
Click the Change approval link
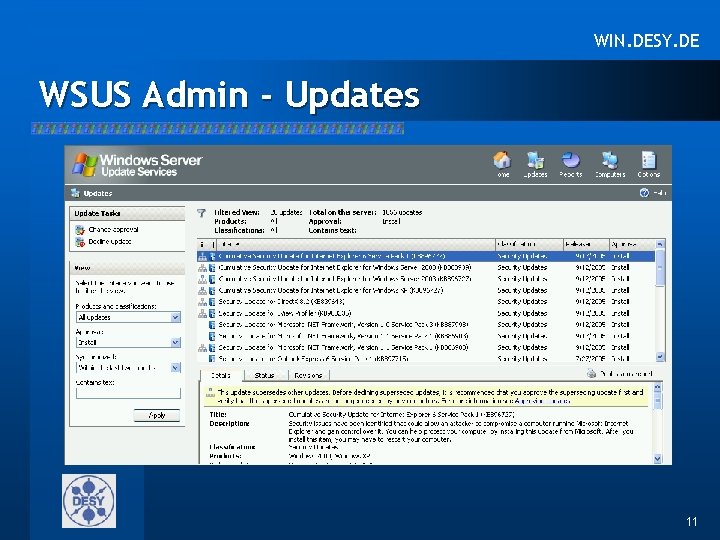click(x=113, y=230)
